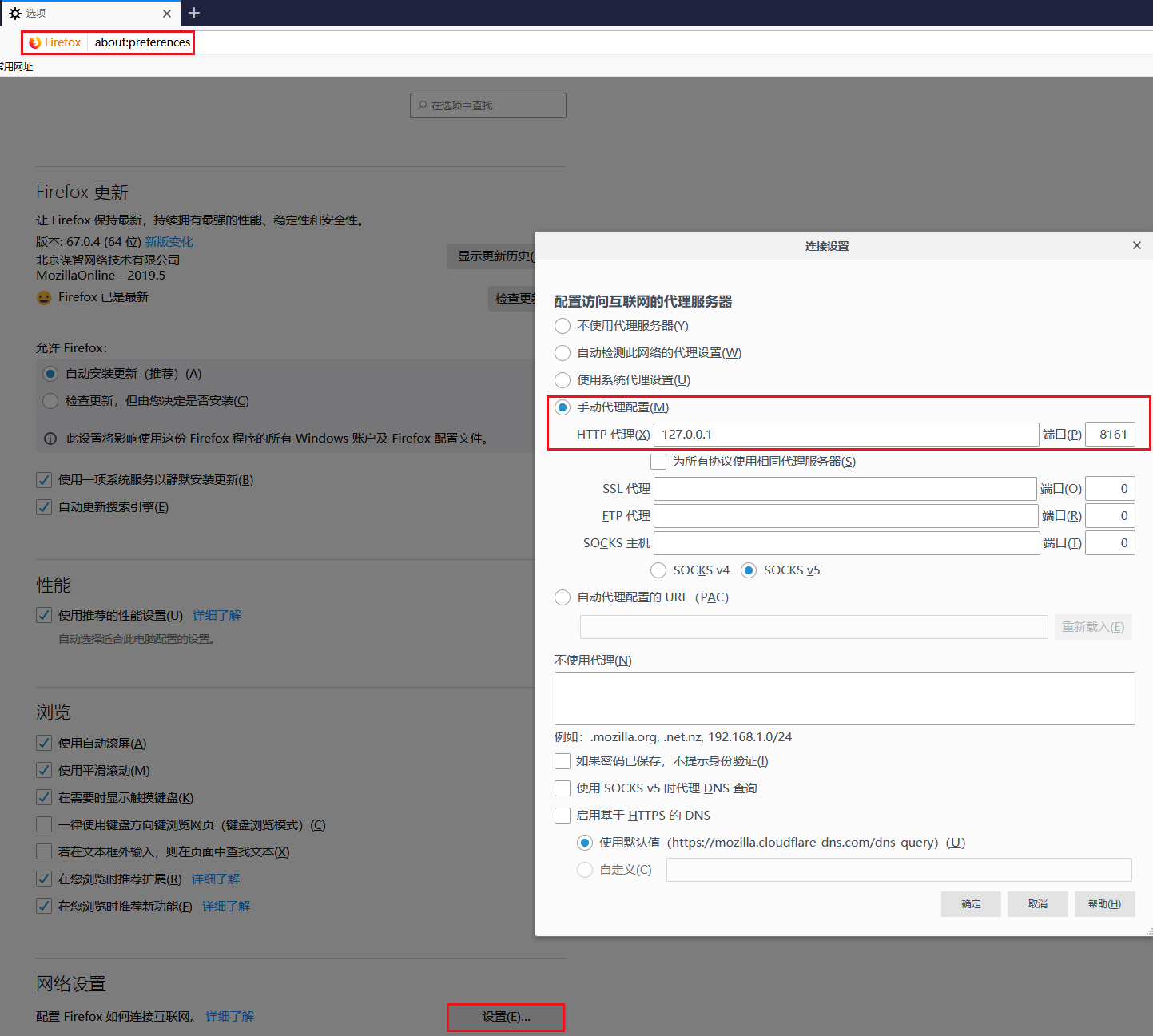Click the Firefox logo in the address bar
This screenshot has width=1153, height=1036.
click(x=34, y=42)
